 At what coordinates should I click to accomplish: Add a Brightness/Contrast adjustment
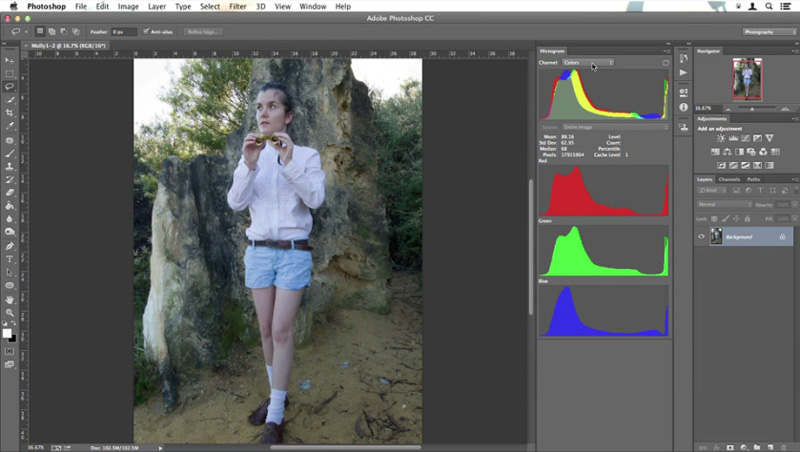click(x=720, y=138)
